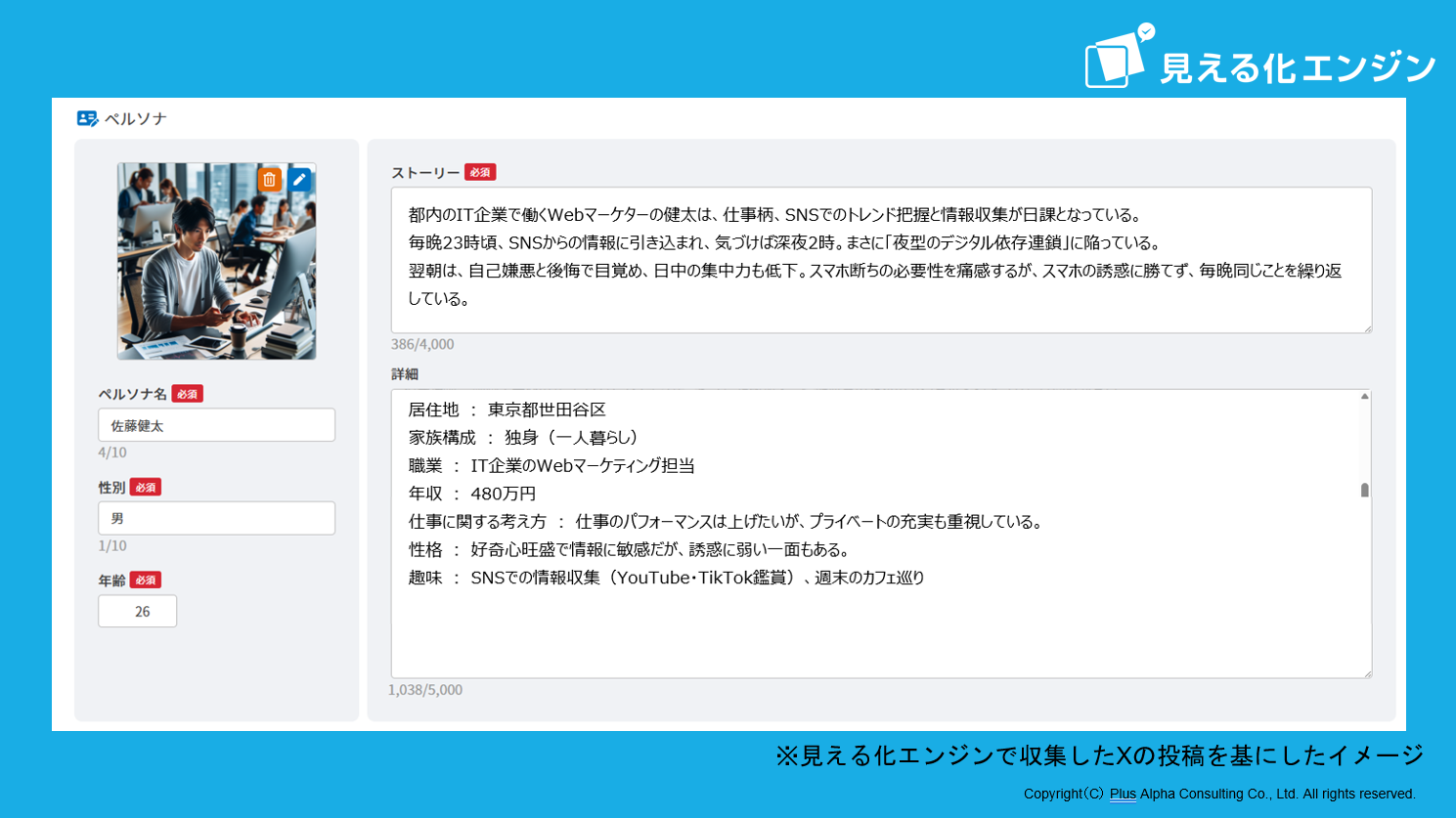Click the ペルソナ名 field containing 佐藤健太
The image size is (1456, 818).
point(216,425)
